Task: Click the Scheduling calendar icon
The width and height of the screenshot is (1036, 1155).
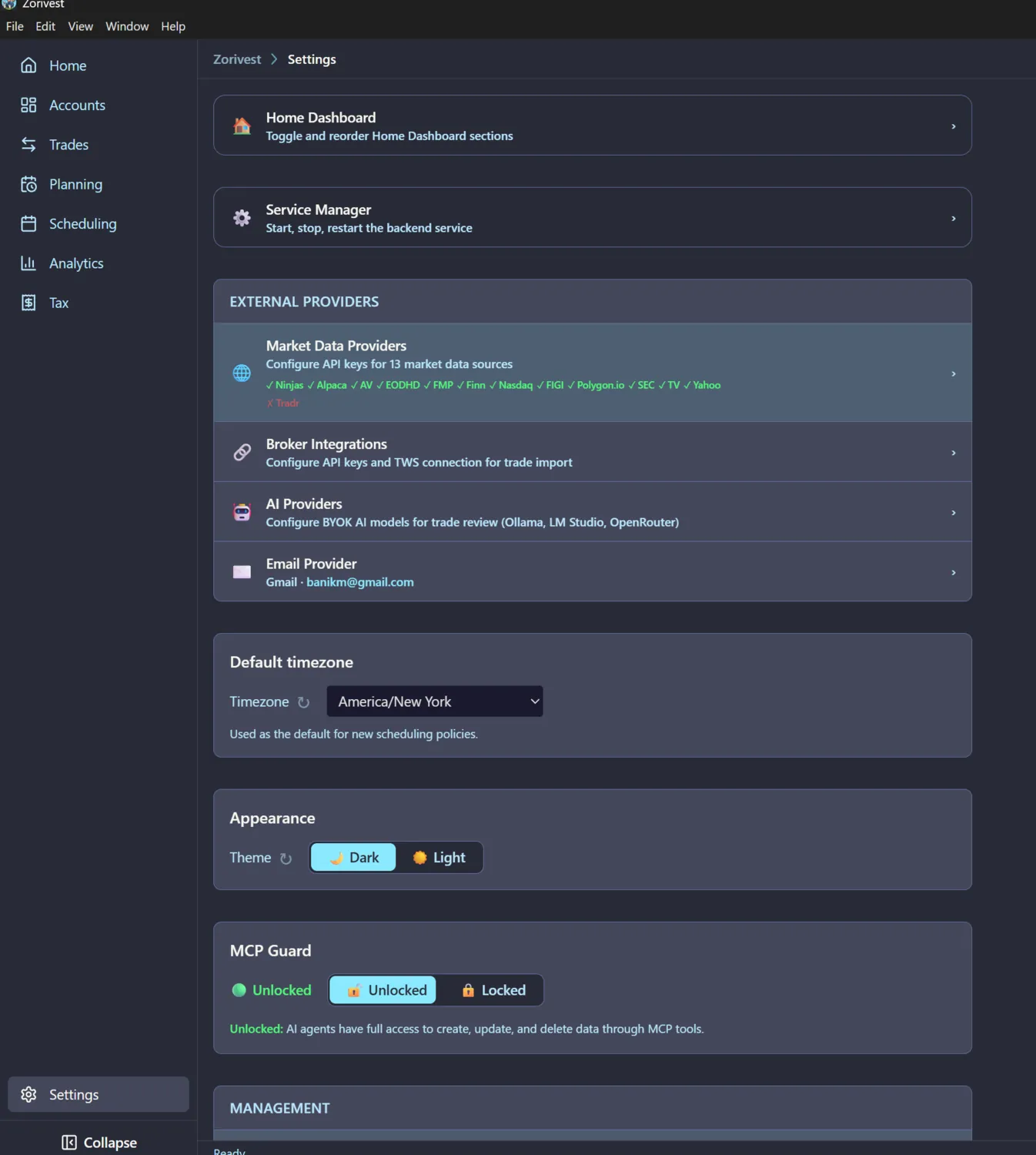Action: [28, 223]
